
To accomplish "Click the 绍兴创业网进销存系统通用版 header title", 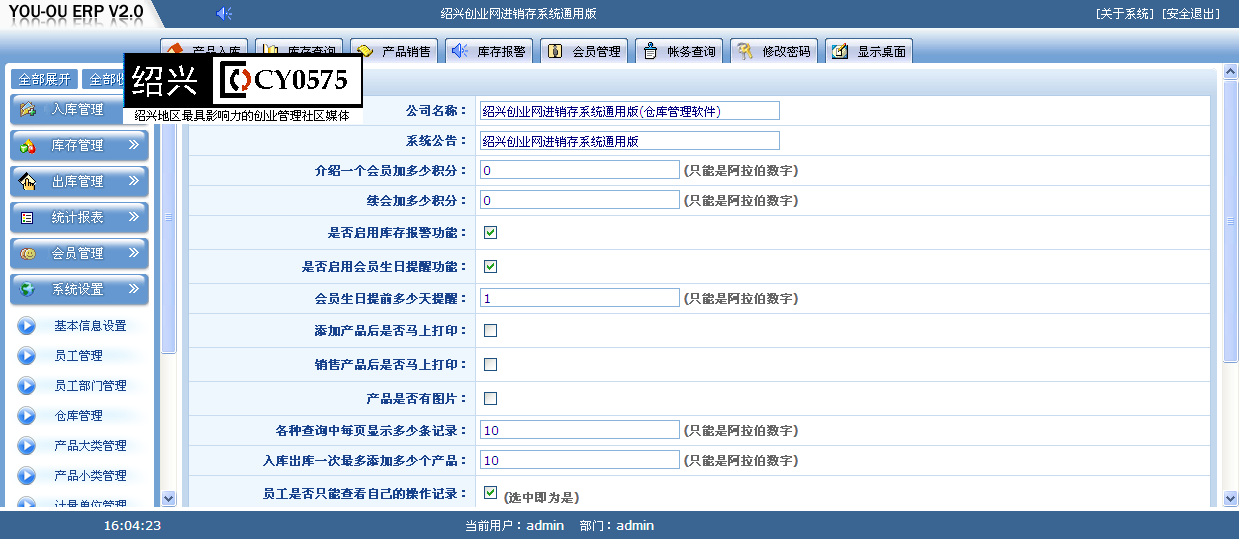I will 519,14.
